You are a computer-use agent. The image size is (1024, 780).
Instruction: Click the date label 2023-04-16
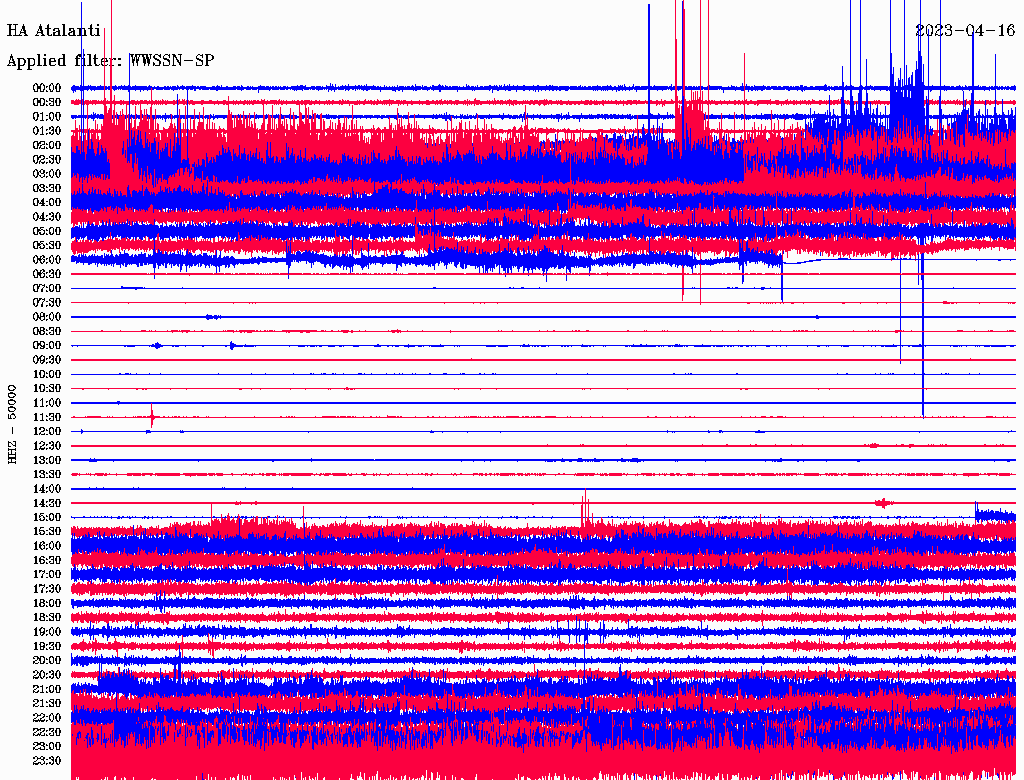(965, 31)
